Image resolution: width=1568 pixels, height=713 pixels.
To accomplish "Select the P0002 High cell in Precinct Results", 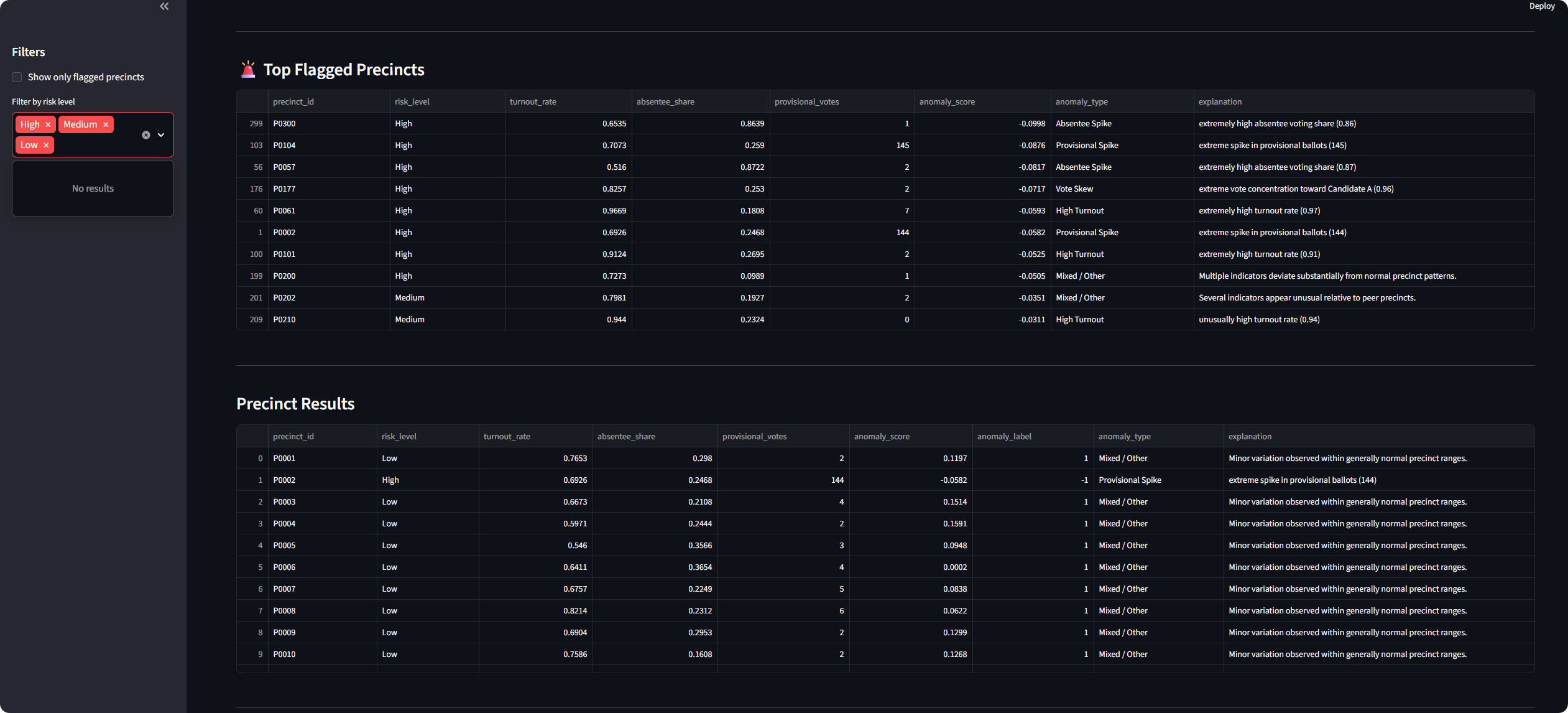I will pos(390,480).
